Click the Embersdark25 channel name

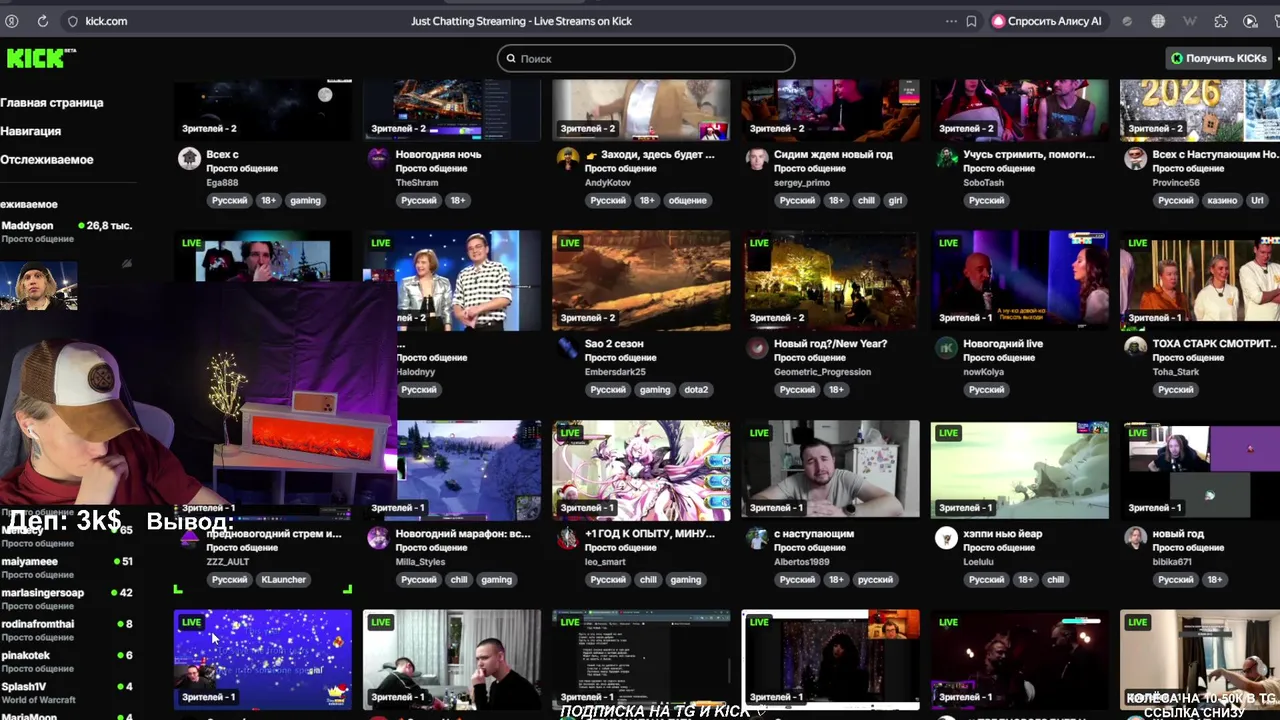pos(615,372)
